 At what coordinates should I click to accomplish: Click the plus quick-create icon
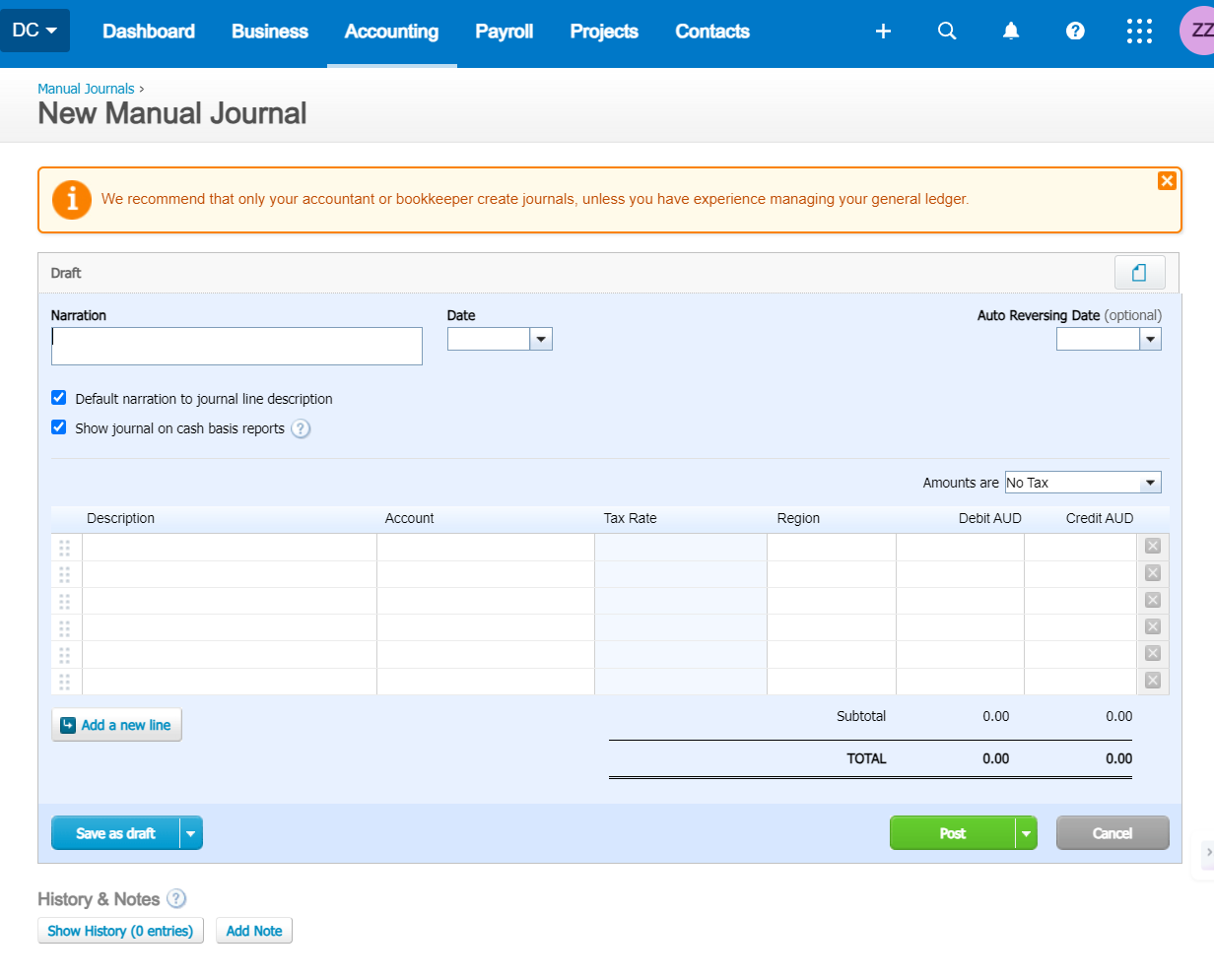883,32
